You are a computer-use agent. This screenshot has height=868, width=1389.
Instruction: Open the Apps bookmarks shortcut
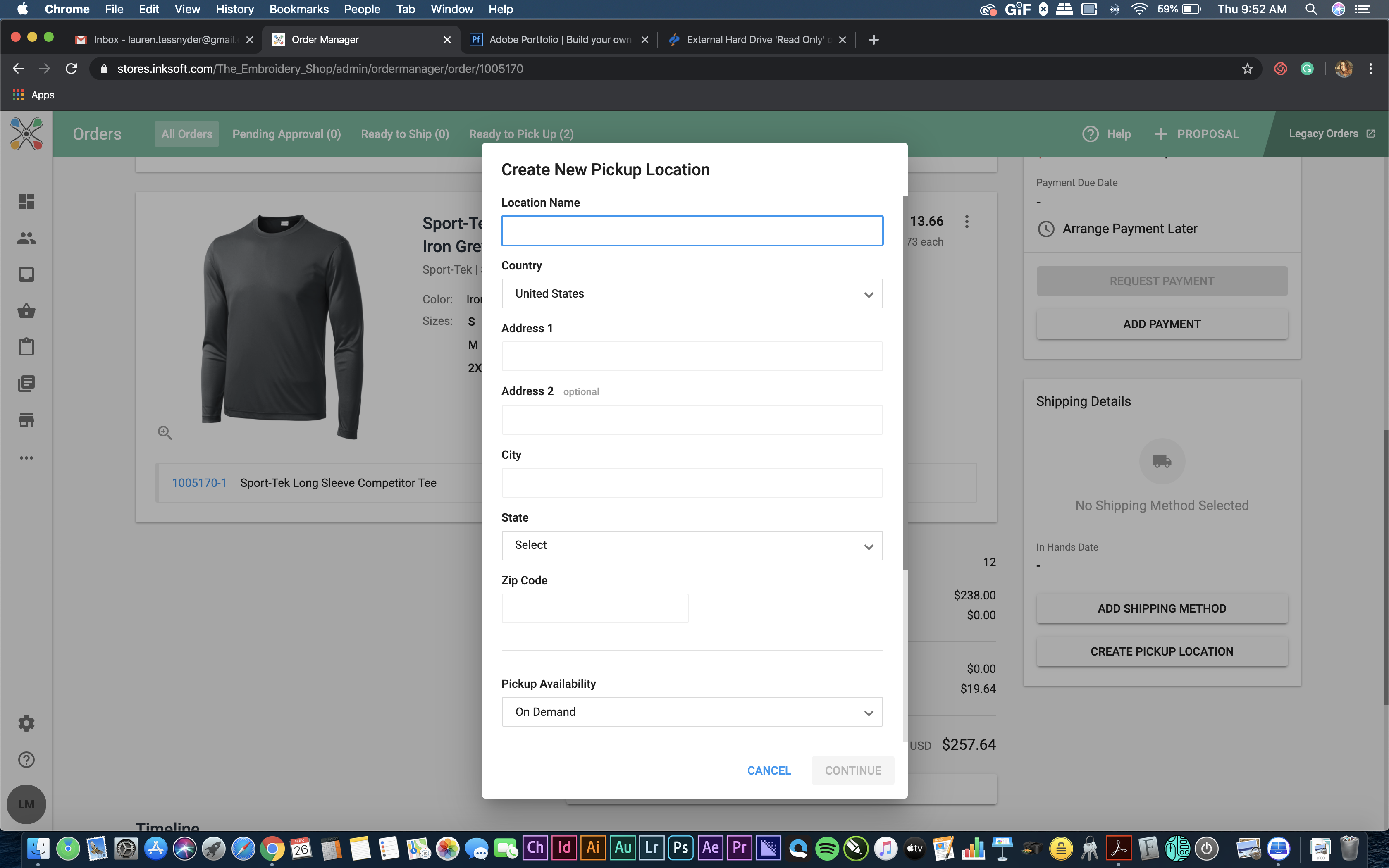point(33,95)
